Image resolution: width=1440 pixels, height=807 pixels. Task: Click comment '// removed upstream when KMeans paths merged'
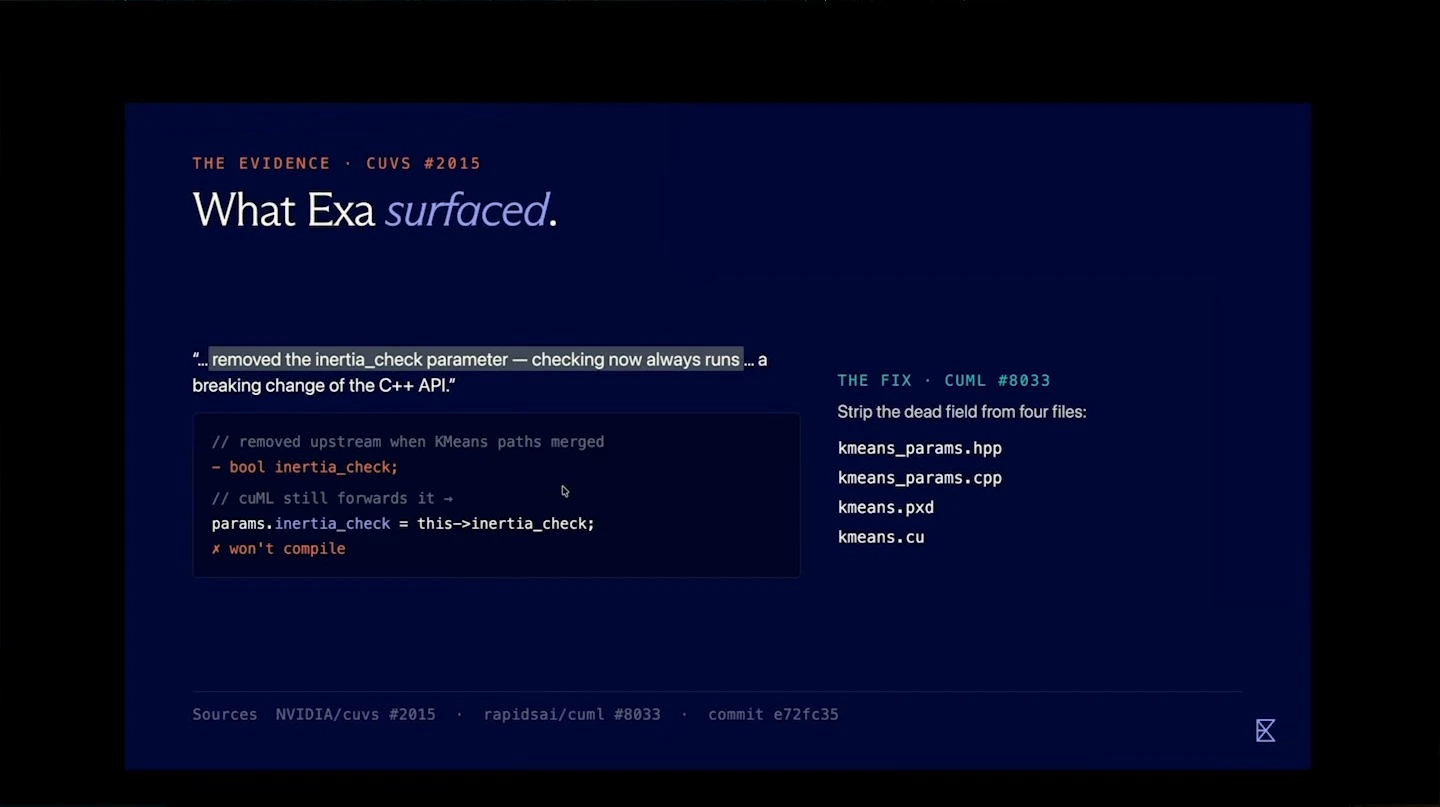pos(408,442)
